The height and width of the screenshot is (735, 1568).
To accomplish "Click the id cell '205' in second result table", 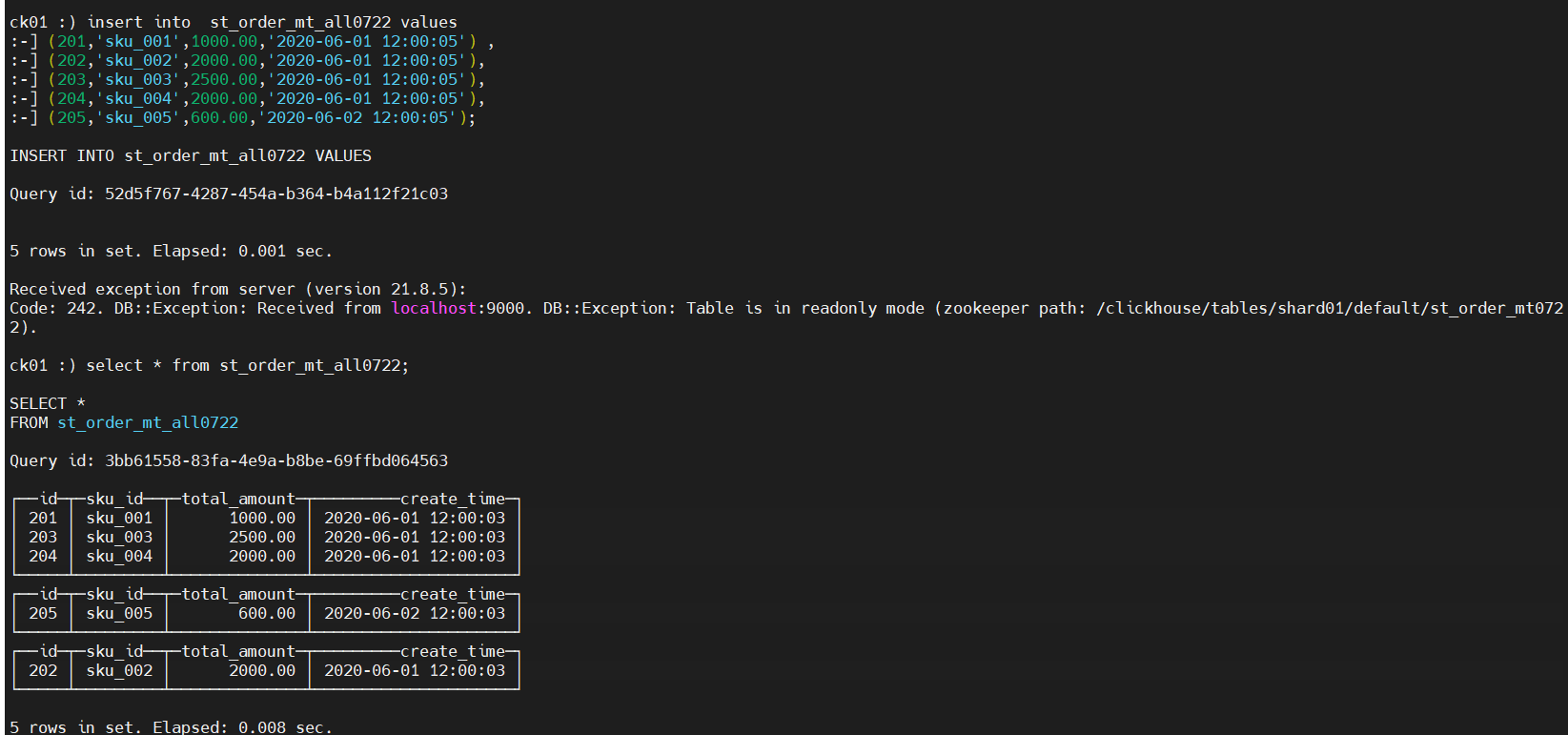I will coord(43,613).
